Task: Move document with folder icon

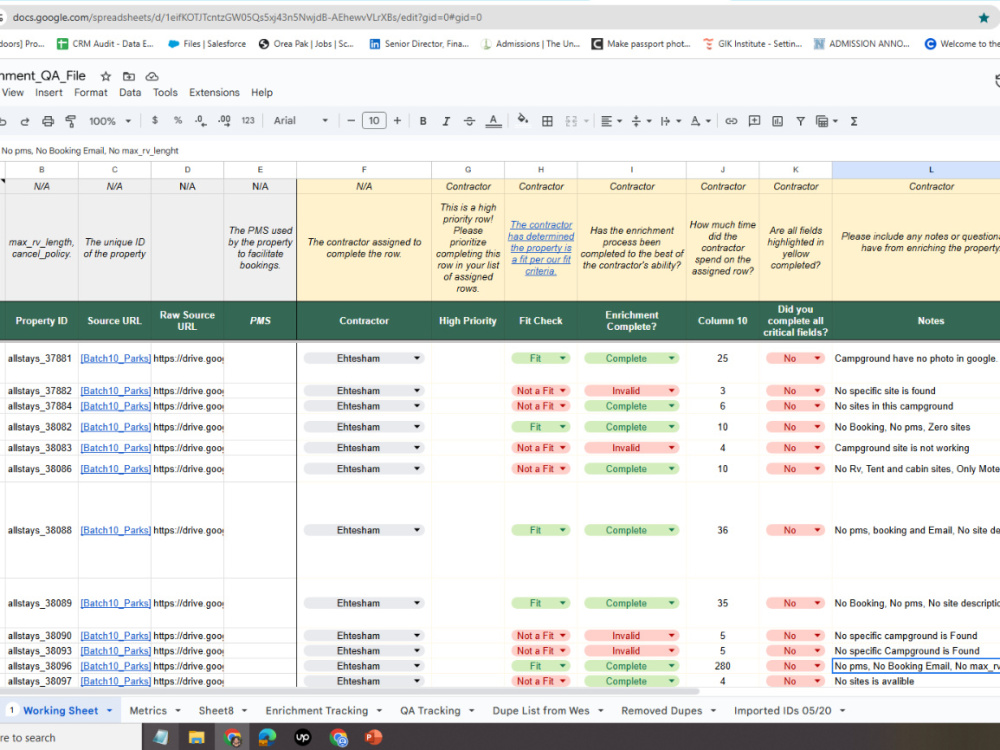Action: pos(129,76)
